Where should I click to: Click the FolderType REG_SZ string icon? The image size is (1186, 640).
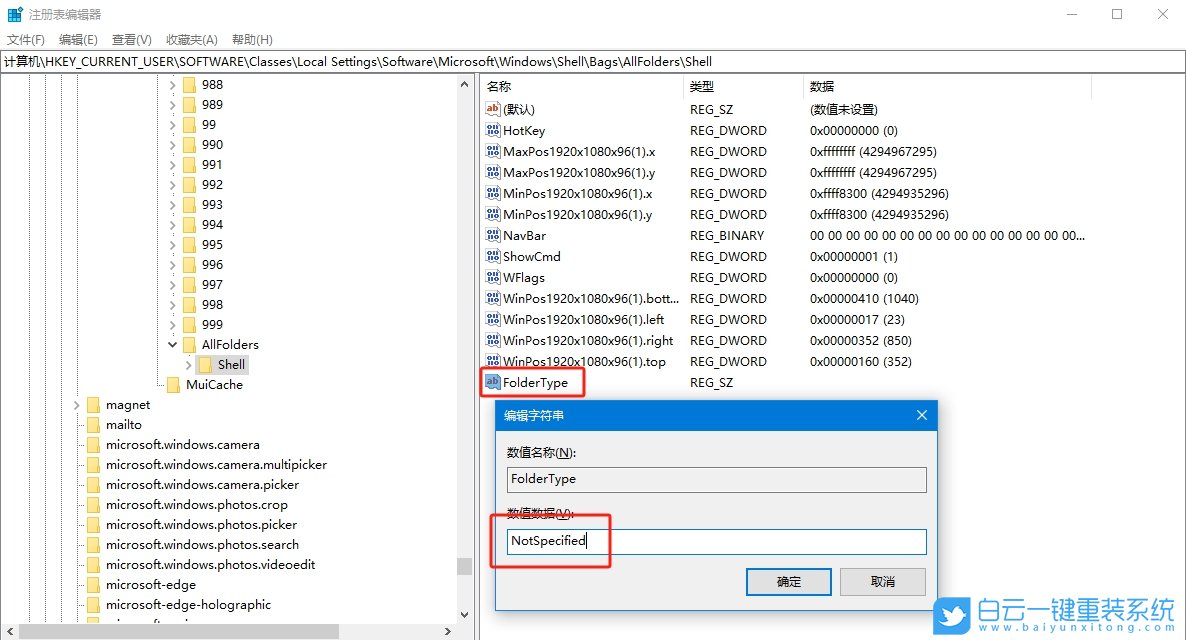pyautogui.click(x=492, y=382)
